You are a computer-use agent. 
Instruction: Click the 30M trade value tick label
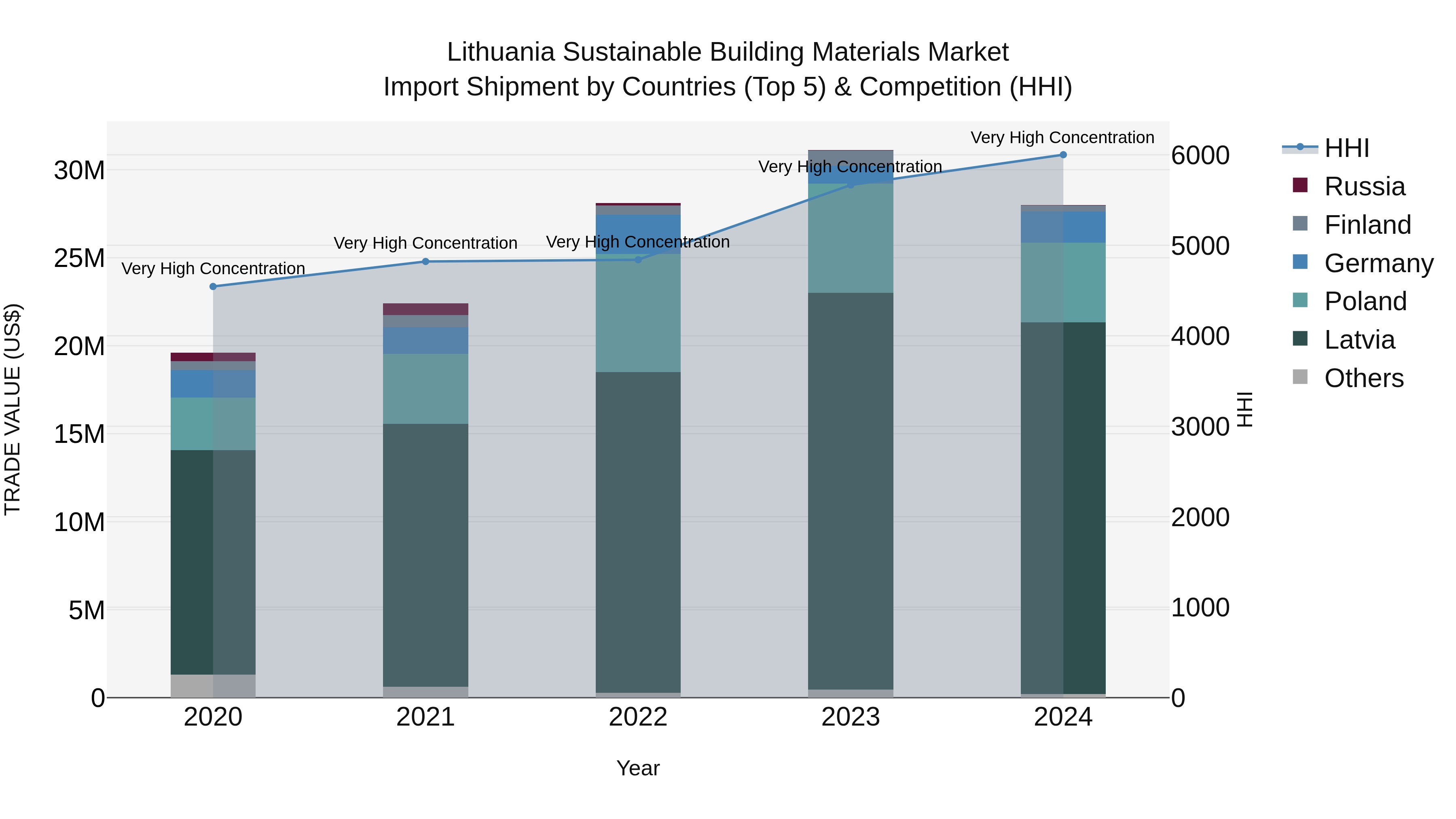point(79,170)
